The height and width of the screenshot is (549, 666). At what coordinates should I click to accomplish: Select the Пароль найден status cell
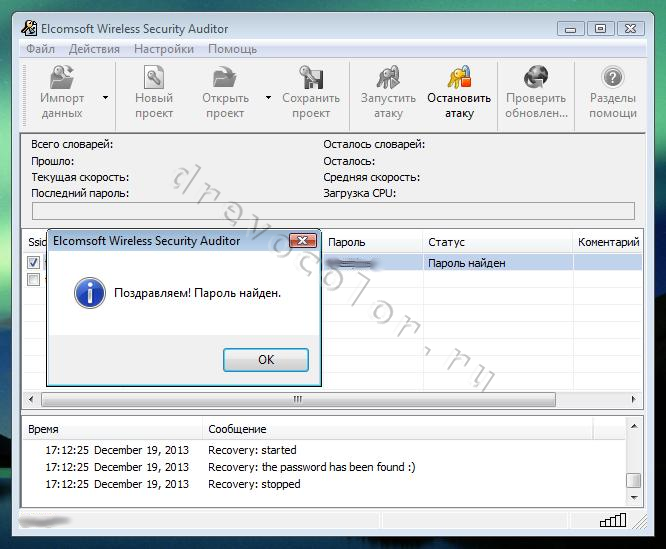point(497,263)
